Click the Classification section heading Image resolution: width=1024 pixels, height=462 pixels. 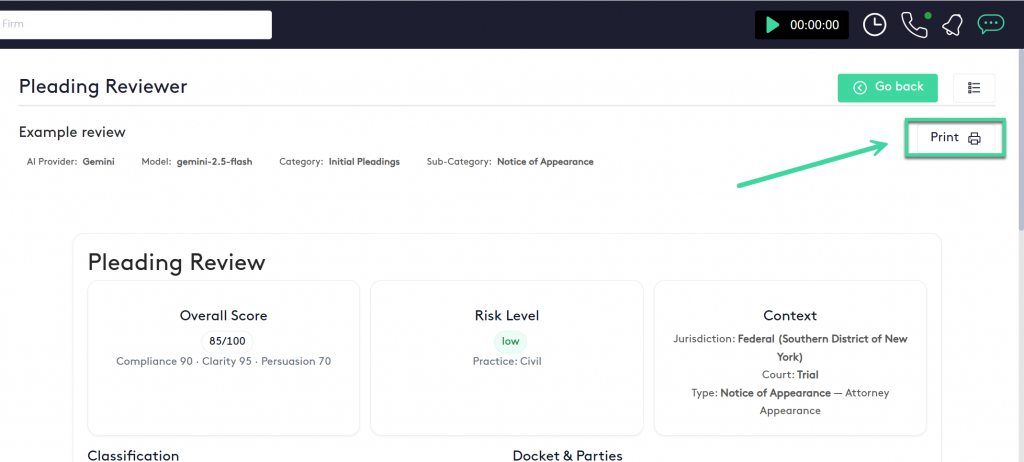point(133,455)
